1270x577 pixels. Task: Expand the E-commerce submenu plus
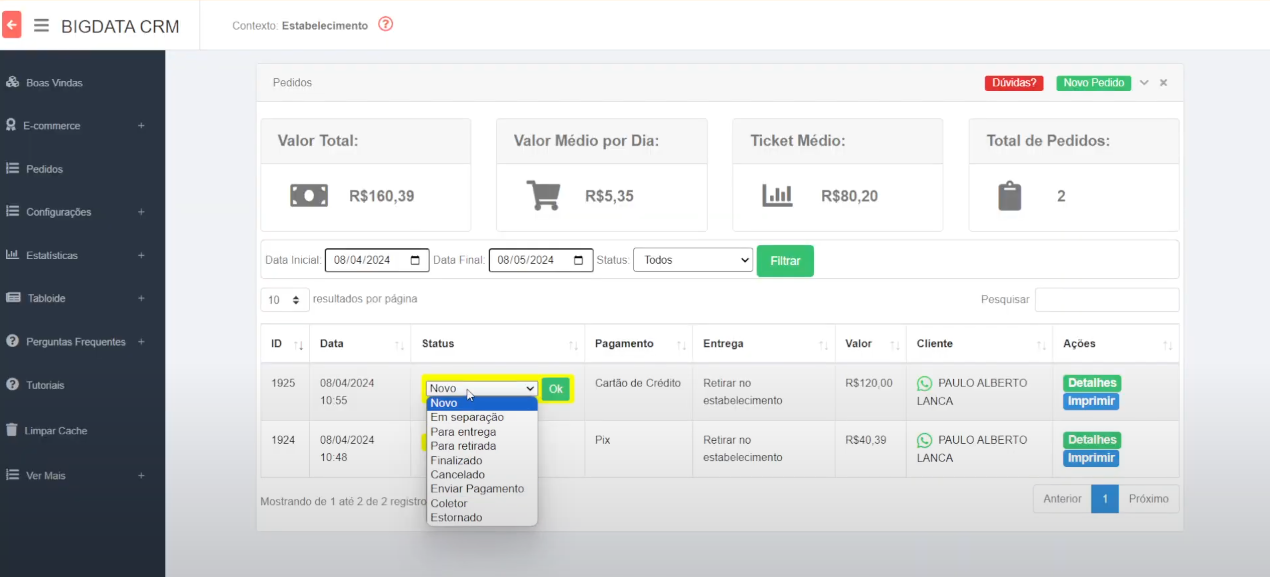tap(141, 126)
